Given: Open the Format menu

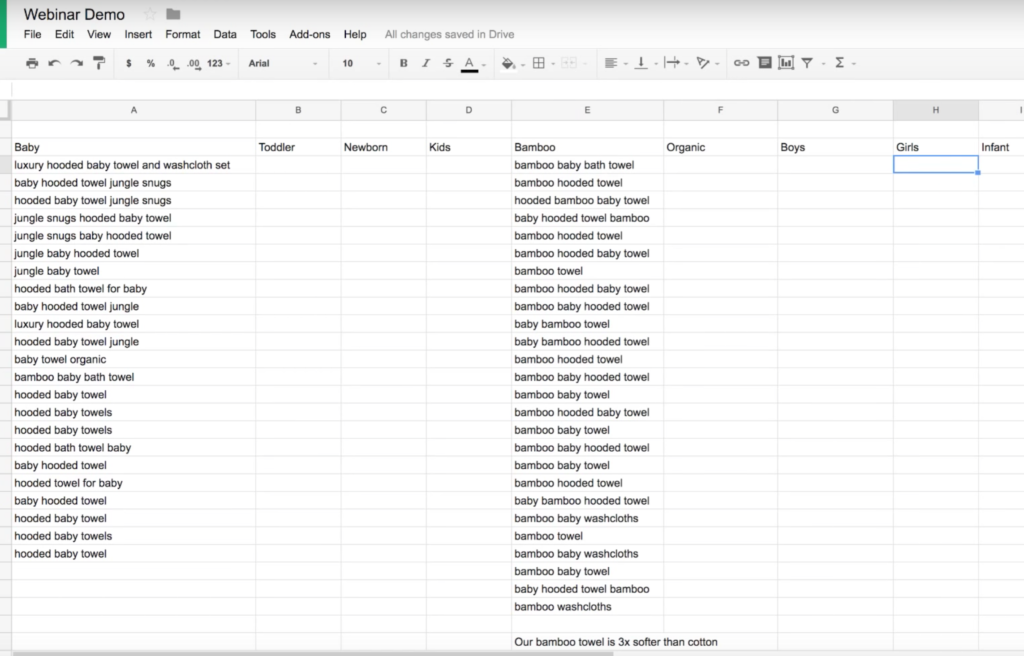Looking at the screenshot, I should [x=183, y=34].
